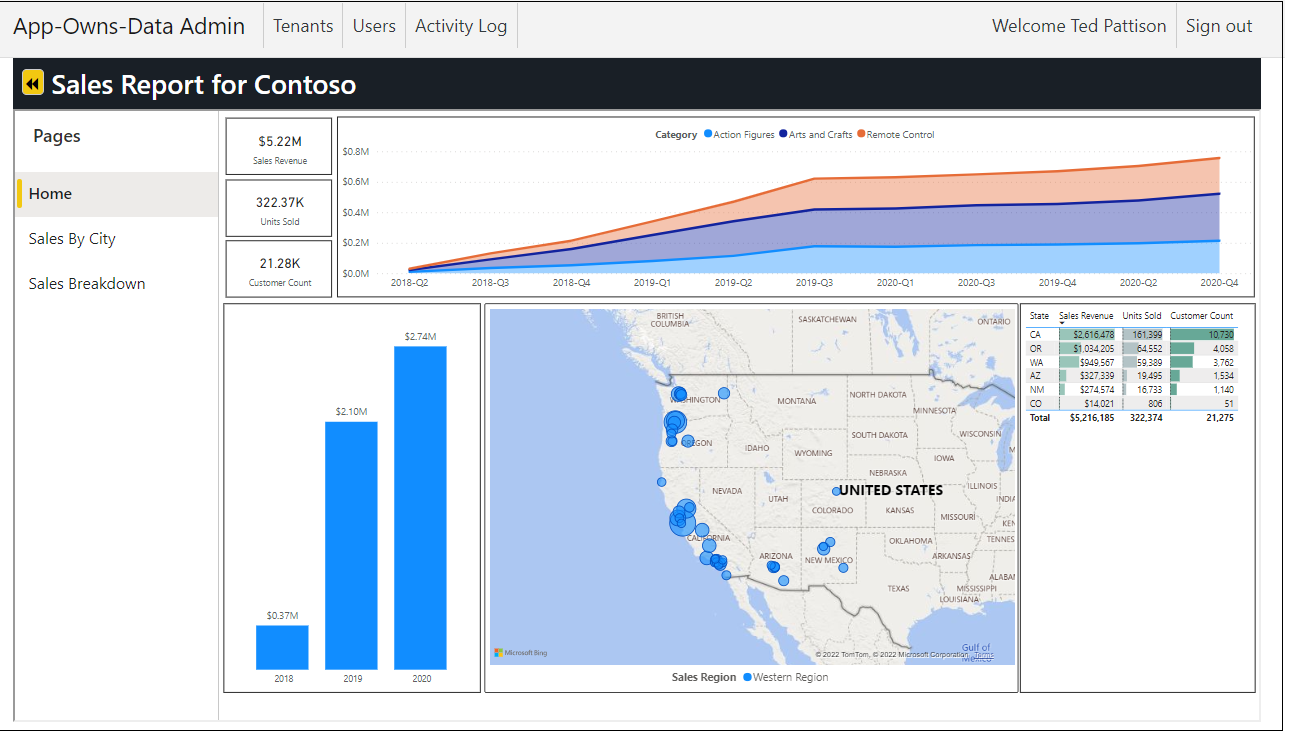The image size is (1292, 740).
Task: Click the TEXAS map label
Action: pos(898,588)
